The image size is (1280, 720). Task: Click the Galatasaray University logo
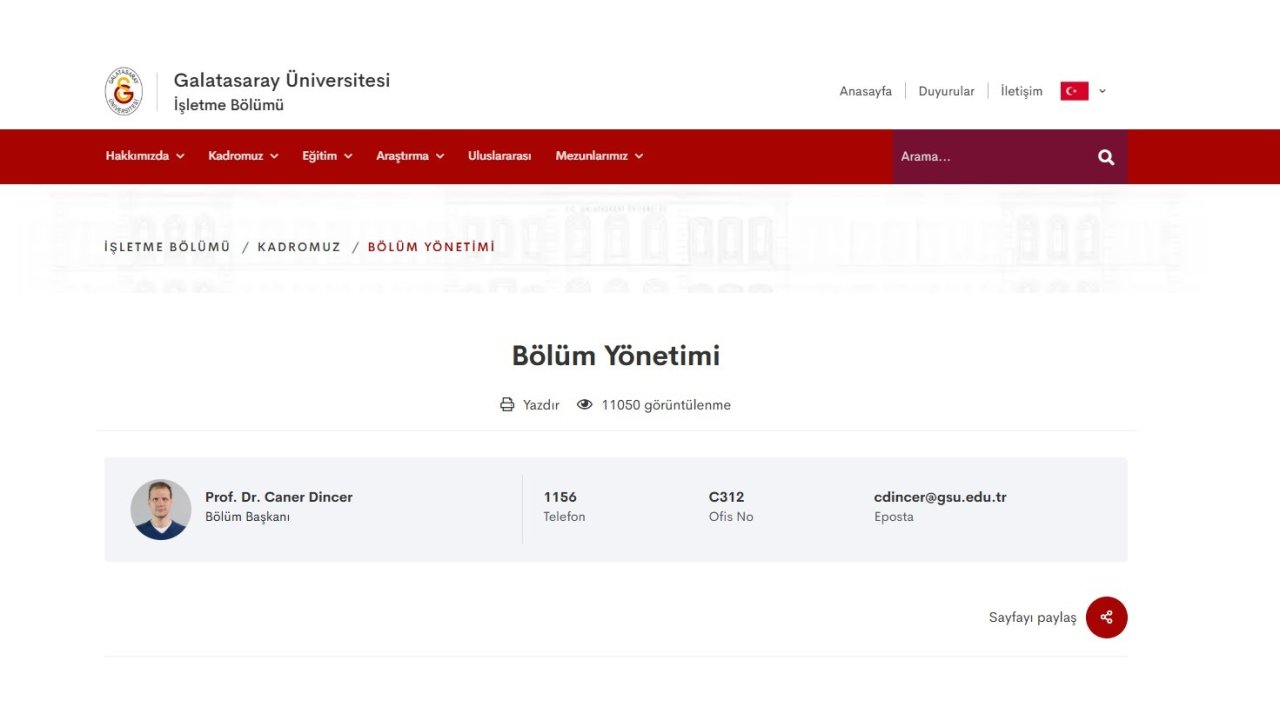coord(124,92)
